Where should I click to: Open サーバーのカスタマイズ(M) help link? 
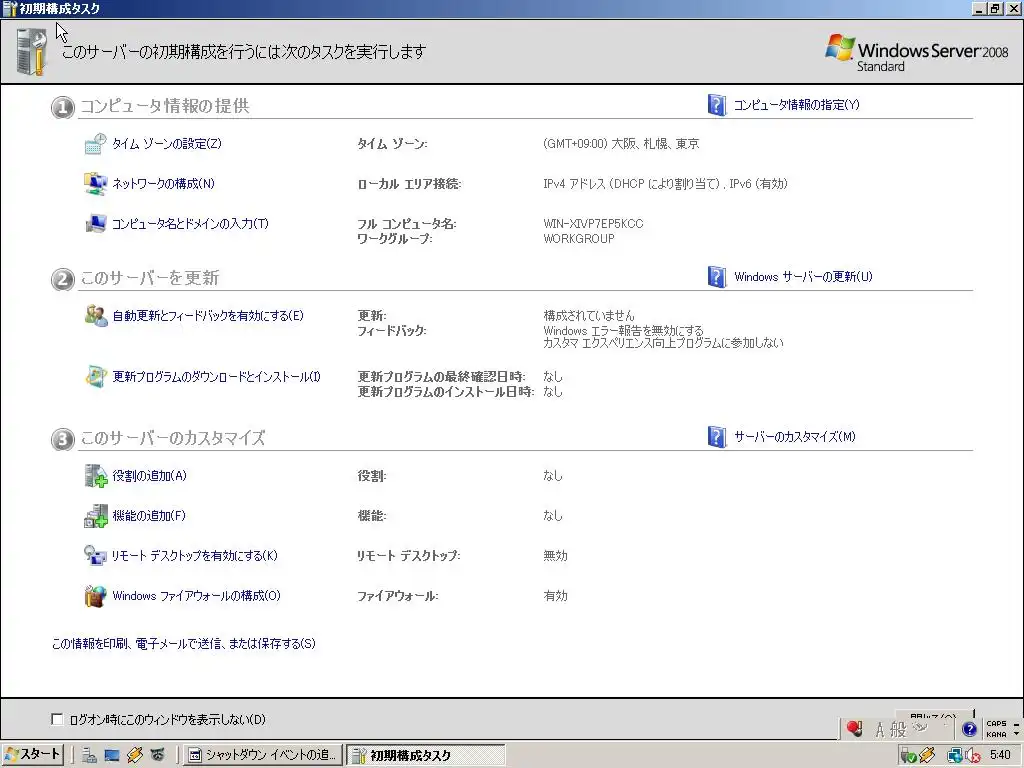(795, 437)
